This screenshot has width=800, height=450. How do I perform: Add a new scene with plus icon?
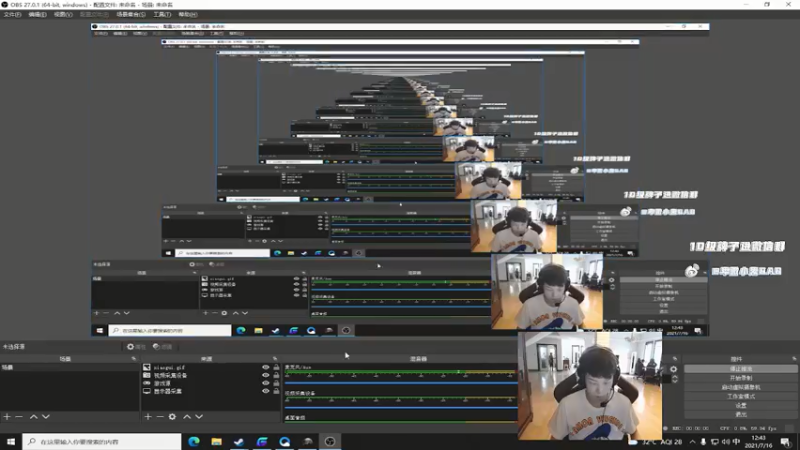tap(7, 416)
